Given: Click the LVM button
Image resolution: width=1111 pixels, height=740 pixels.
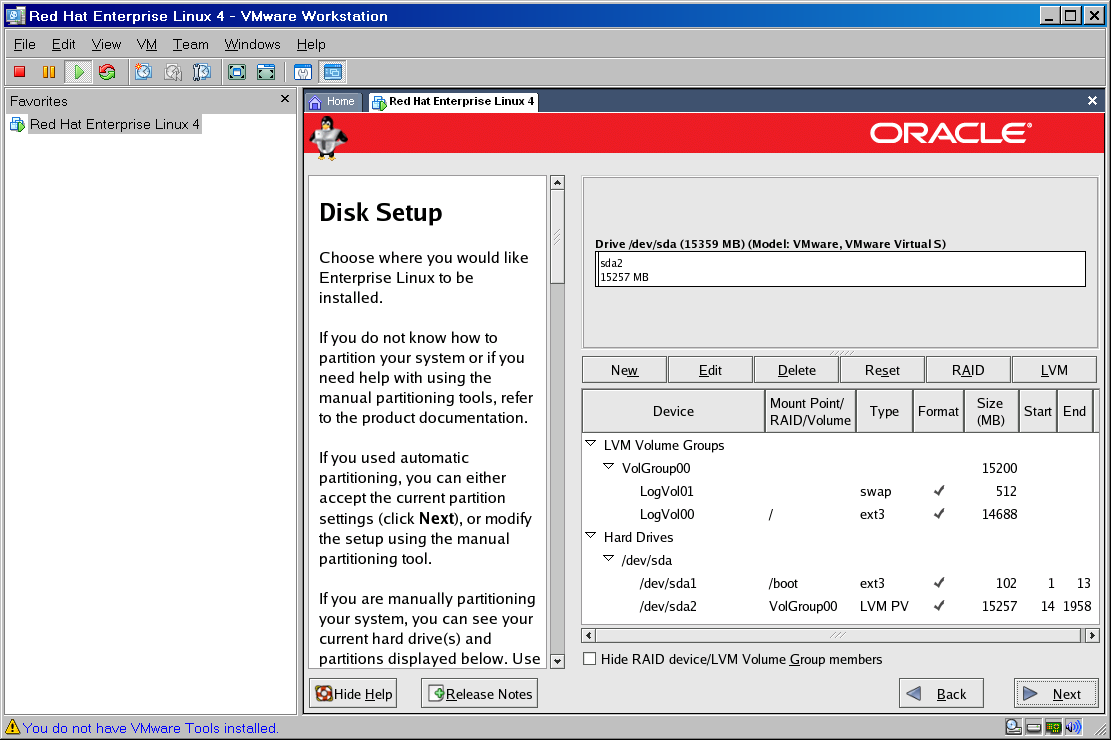Looking at the screenshot, I should tap(1054, 370).
